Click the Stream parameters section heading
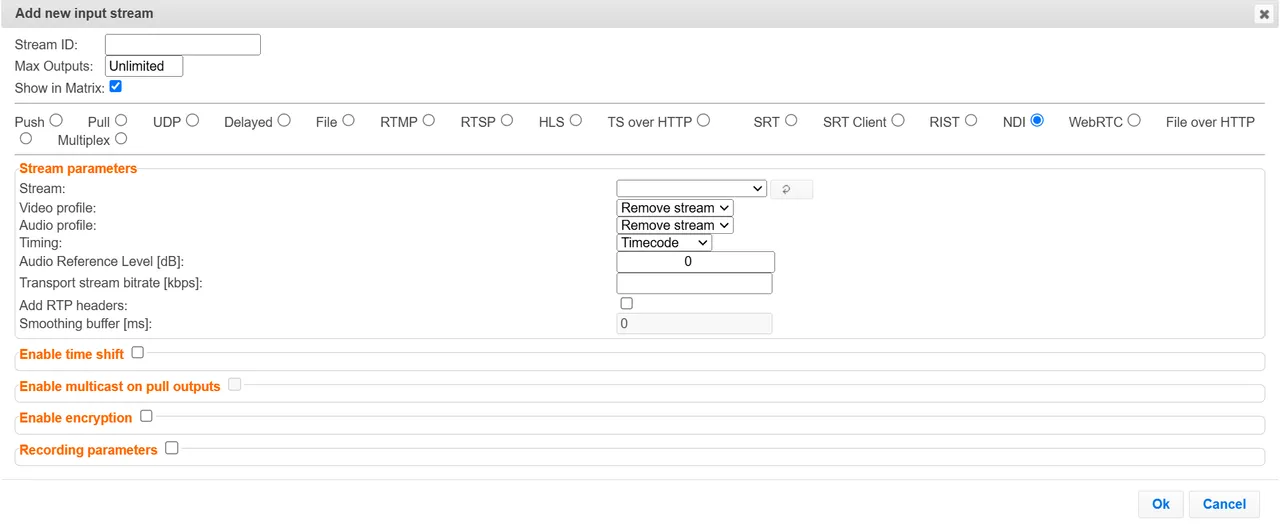1280x528 pixels. point(78,169)
